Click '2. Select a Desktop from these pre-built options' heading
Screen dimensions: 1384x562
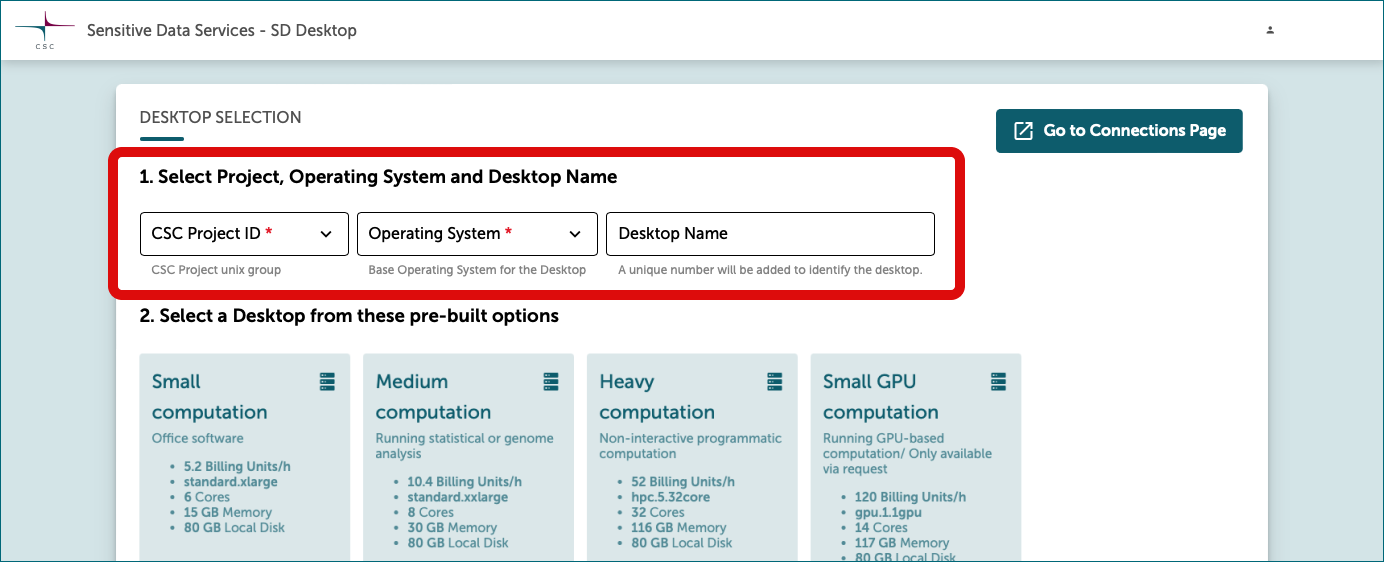[349, 316]
